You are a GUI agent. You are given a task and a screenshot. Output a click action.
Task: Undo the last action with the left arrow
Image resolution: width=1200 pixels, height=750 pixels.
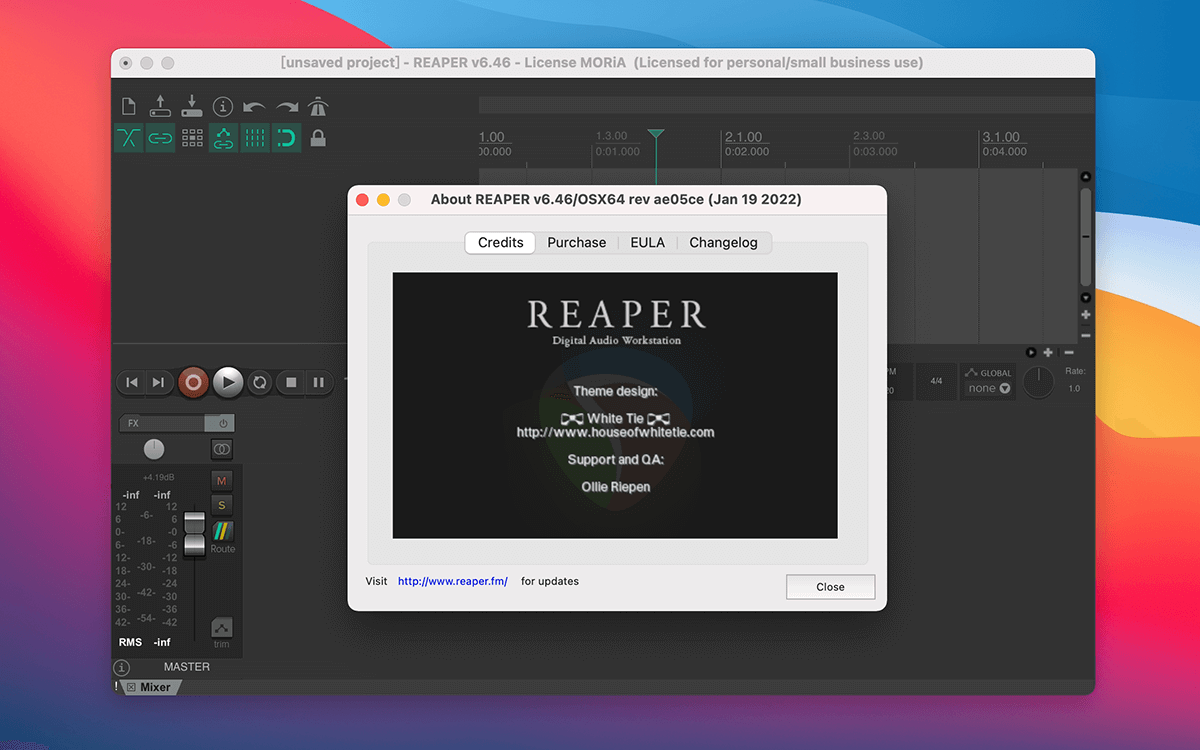254,106
